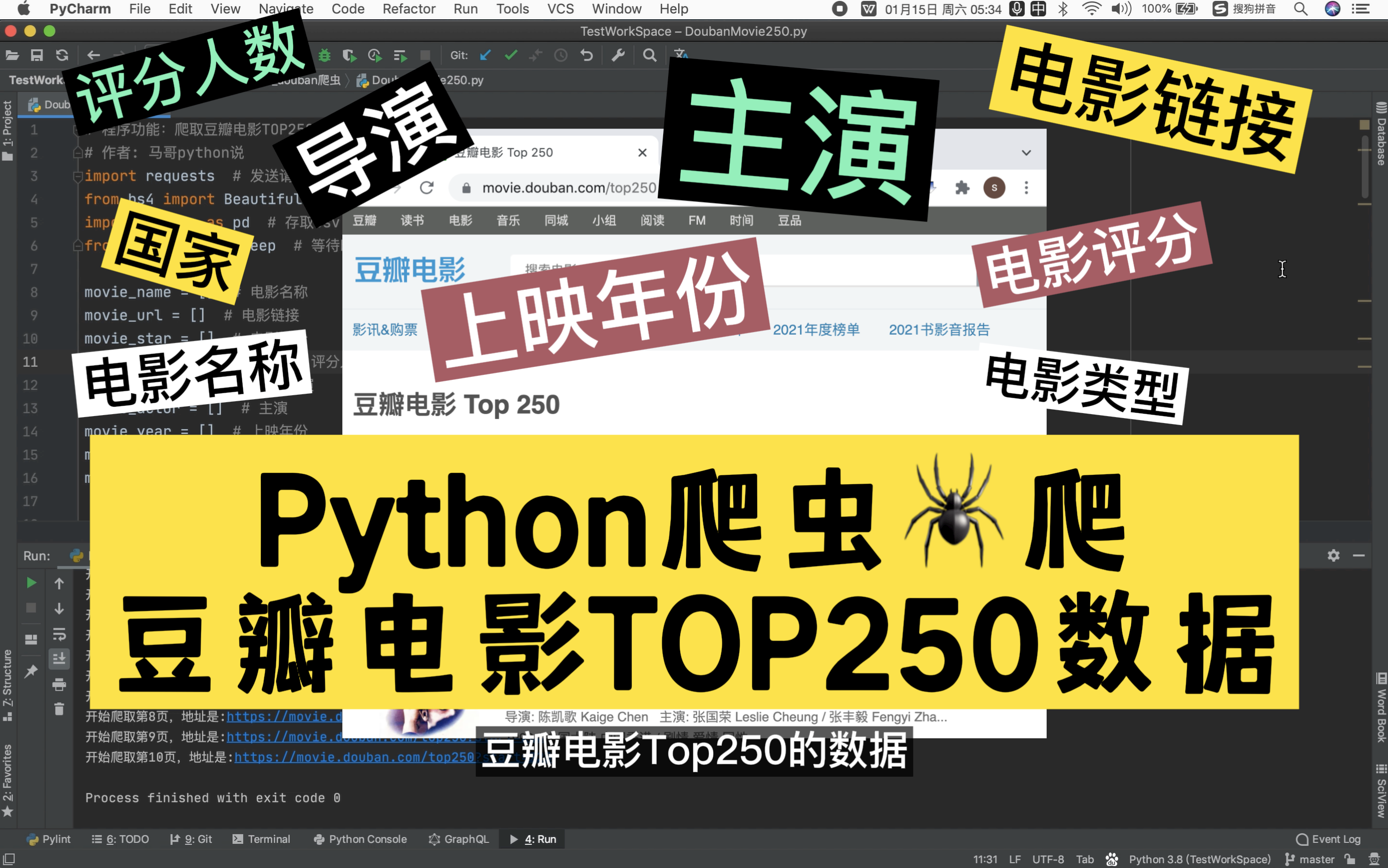Print console output using printer icon
Screen dimensions: 1388x868
pos(59,684)
